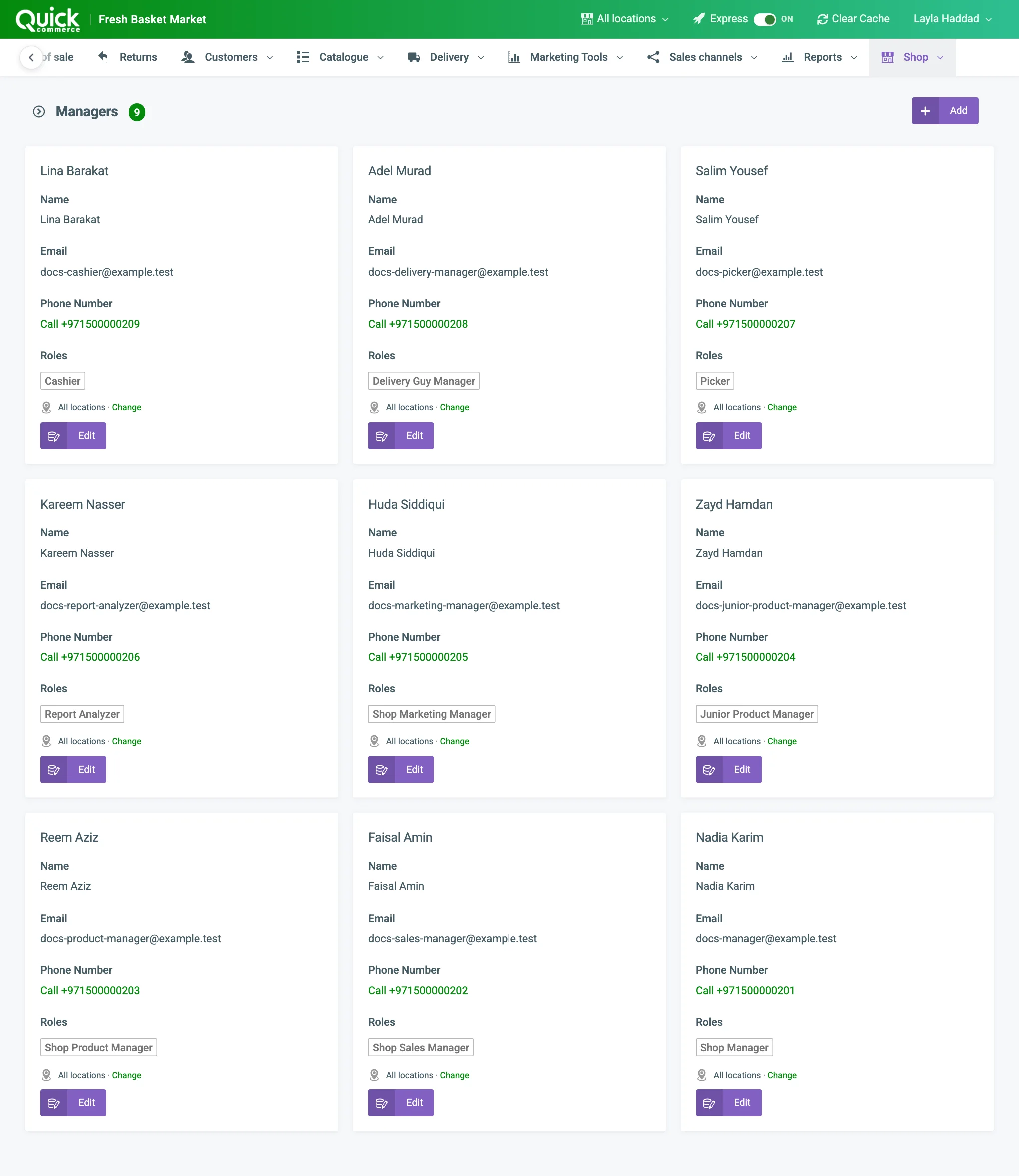The image size is (1019, 1176).
Task: Open the Returns menu item
Action: click(128, 57)
